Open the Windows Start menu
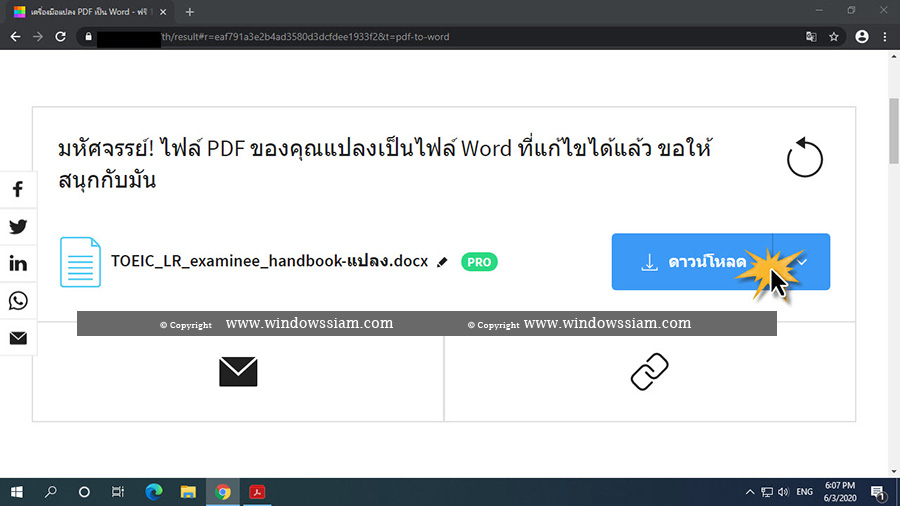This screenshot has width=900, height=506. (17, 492)
